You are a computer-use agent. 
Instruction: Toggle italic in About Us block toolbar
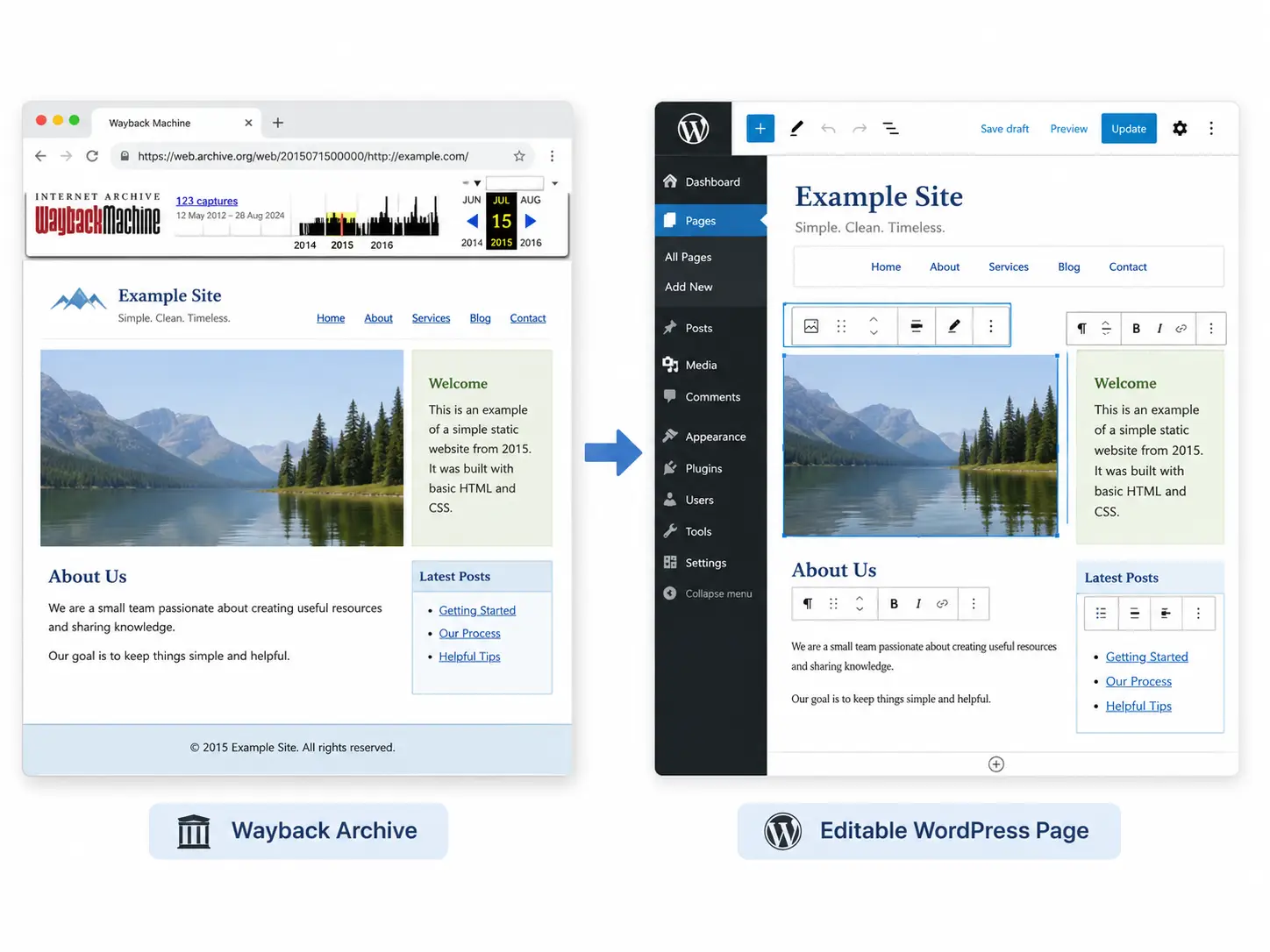pos(917,603)
